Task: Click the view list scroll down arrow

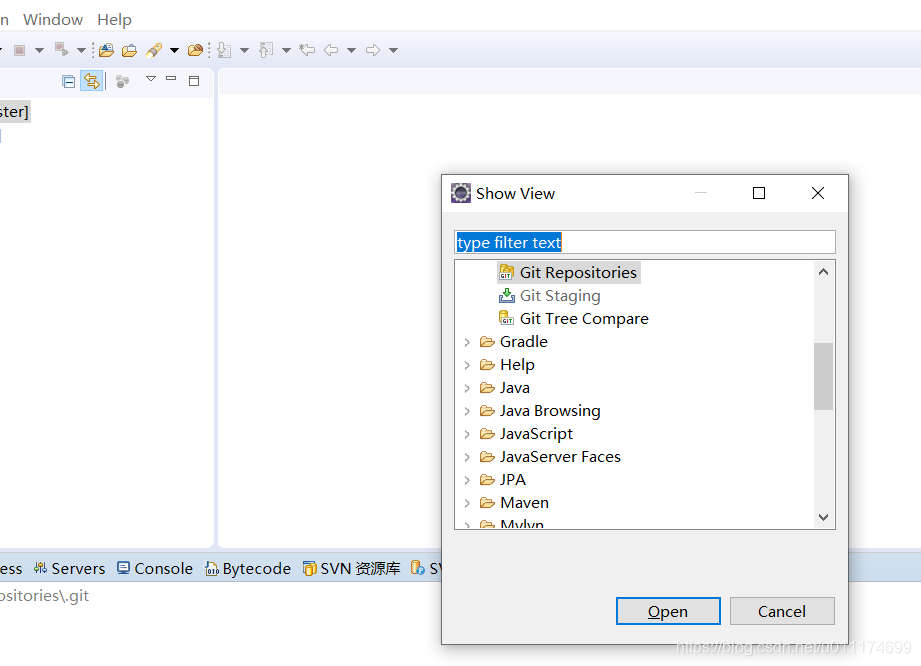Action: 823,517
